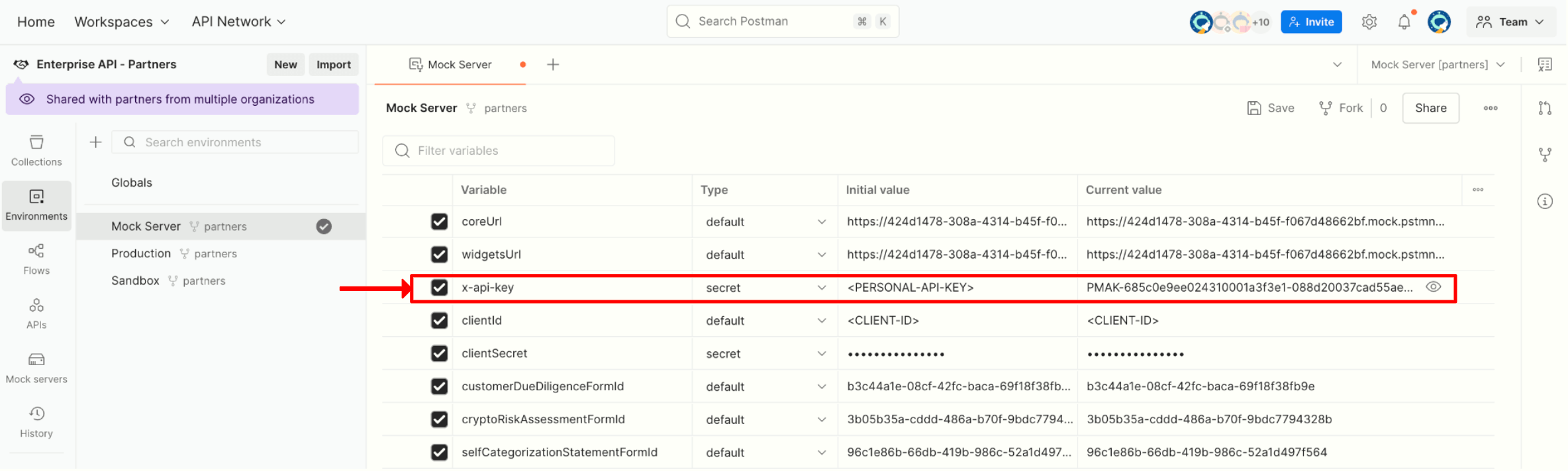Open the environment info icon
The height and width of the screenshot is (471, 1568).
(1545, 201)
